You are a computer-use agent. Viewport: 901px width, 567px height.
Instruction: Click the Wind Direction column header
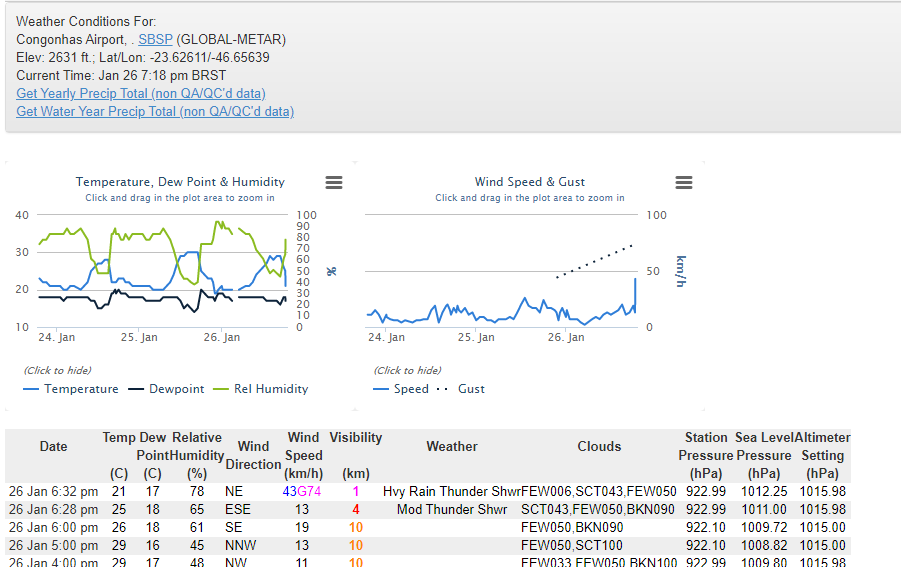(x=254, y=455)
